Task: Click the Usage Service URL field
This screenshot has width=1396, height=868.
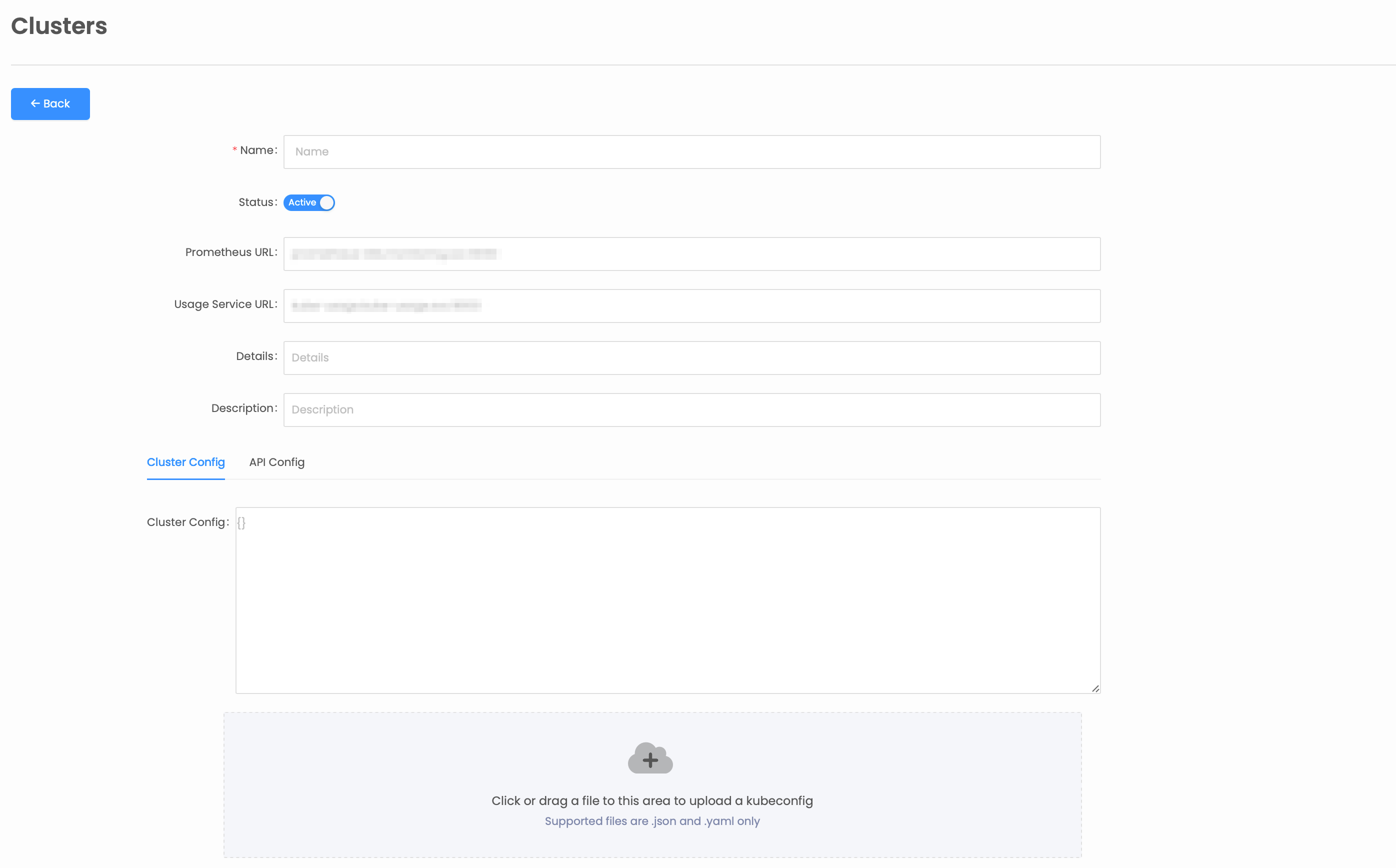Action: click(691, 306)
